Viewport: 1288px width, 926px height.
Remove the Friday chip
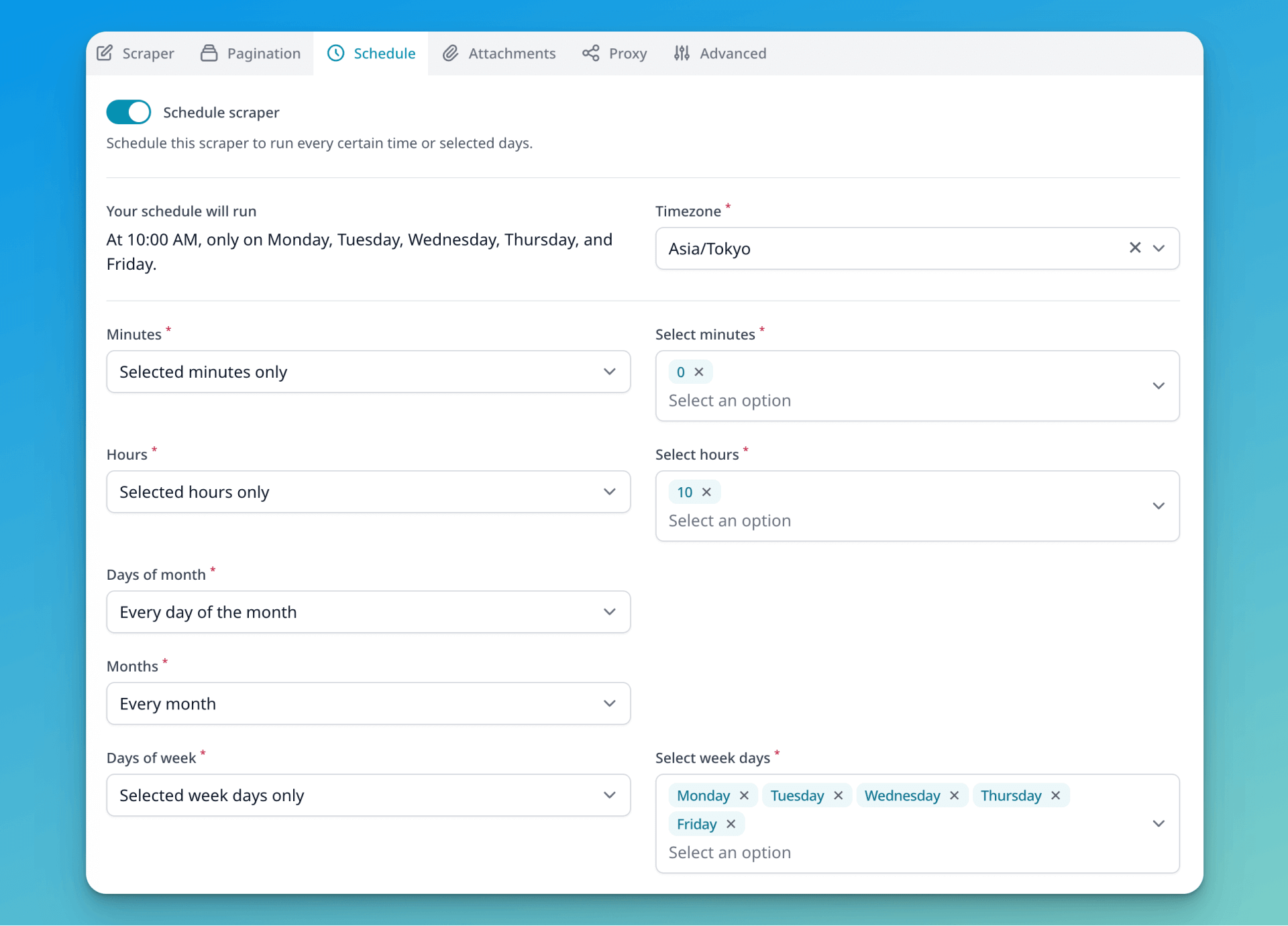[x=731, y=824]
